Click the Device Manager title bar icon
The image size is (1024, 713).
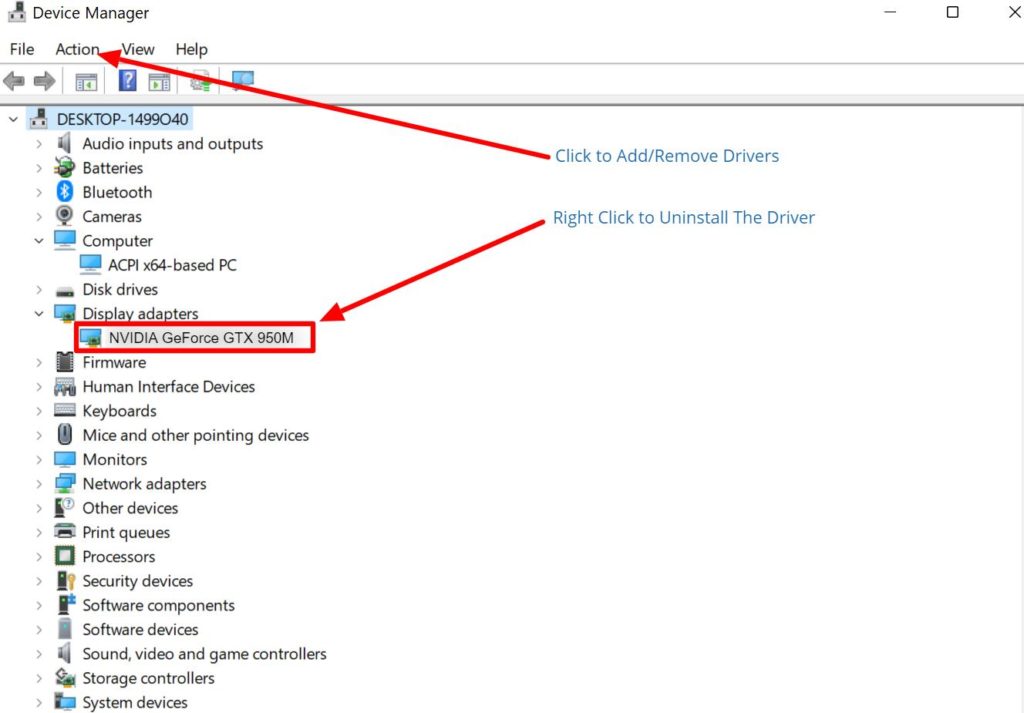16,12
